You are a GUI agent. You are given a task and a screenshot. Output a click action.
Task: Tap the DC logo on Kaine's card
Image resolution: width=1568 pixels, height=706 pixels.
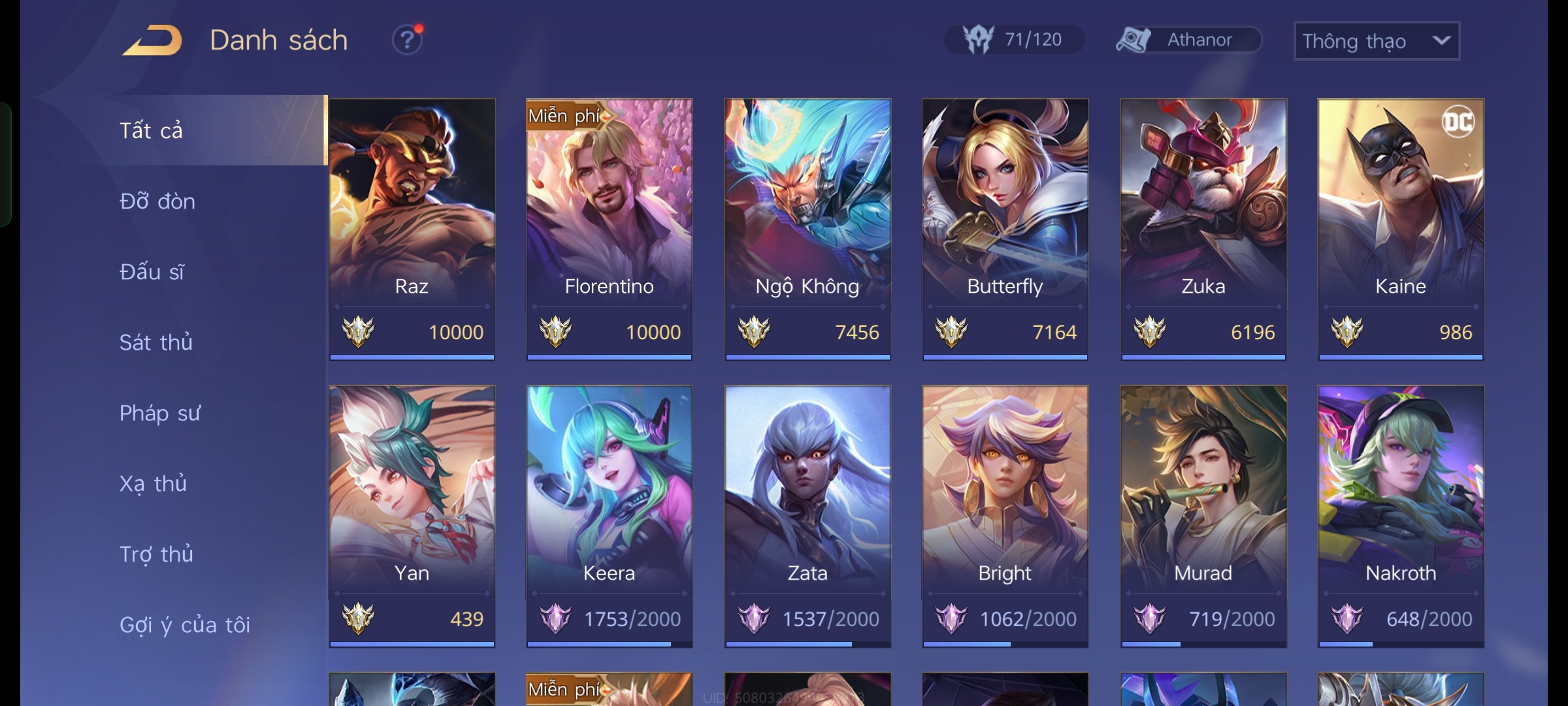(1458, 122)
